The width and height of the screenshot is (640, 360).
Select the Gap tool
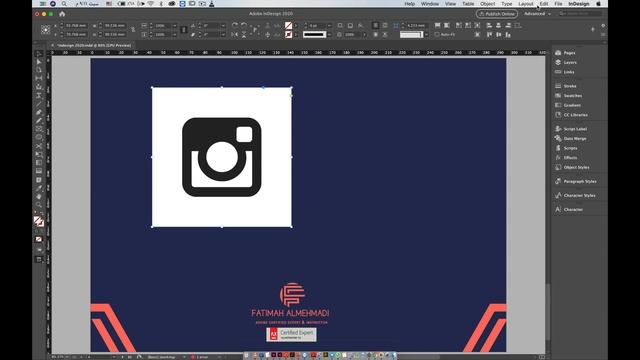click(39, 78)
